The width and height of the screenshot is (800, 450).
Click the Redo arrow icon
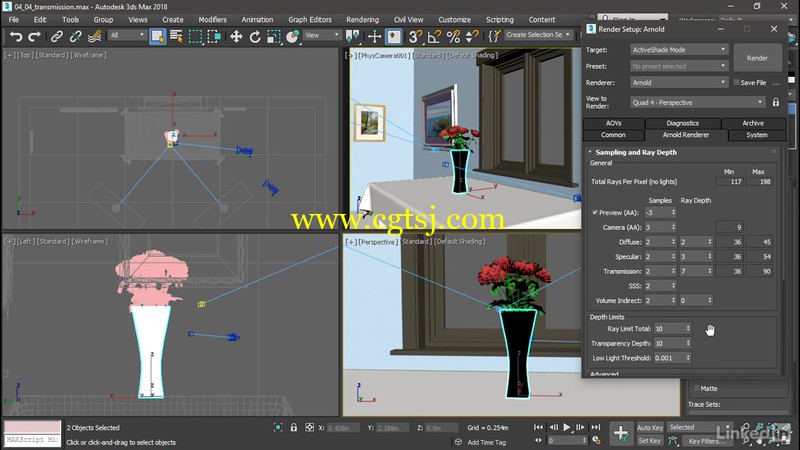[x=35, y=36]
